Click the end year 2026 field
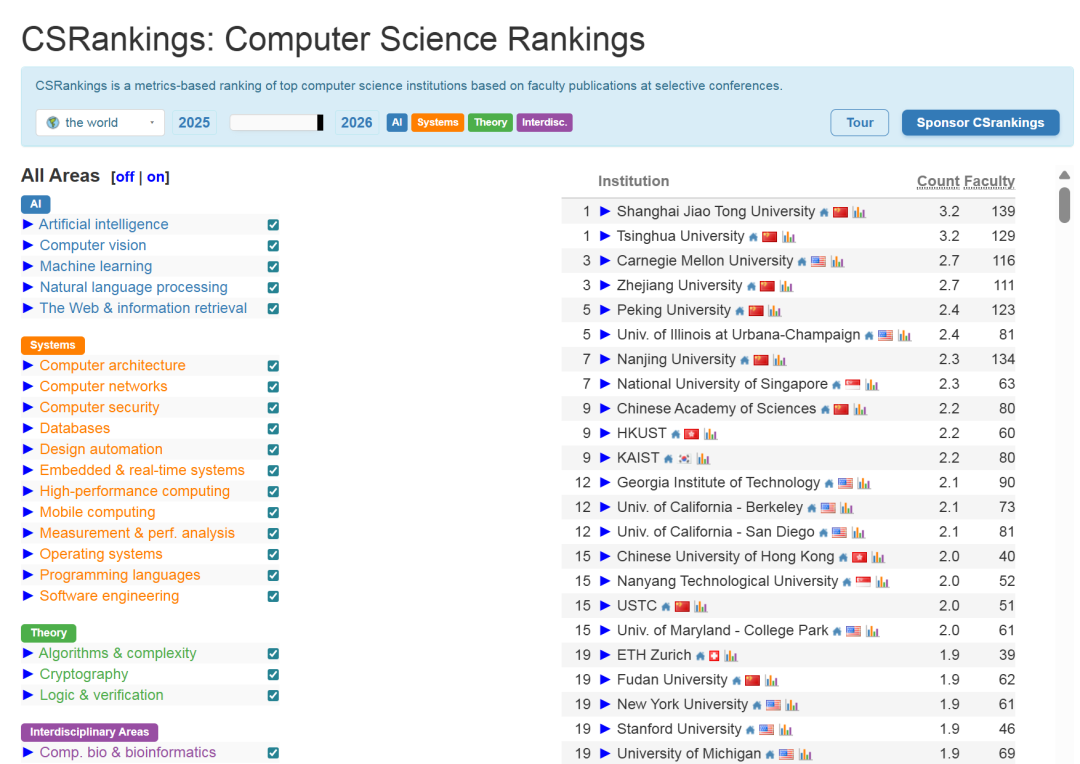Viewport: 1080px width, 764px height. point(357,123)
